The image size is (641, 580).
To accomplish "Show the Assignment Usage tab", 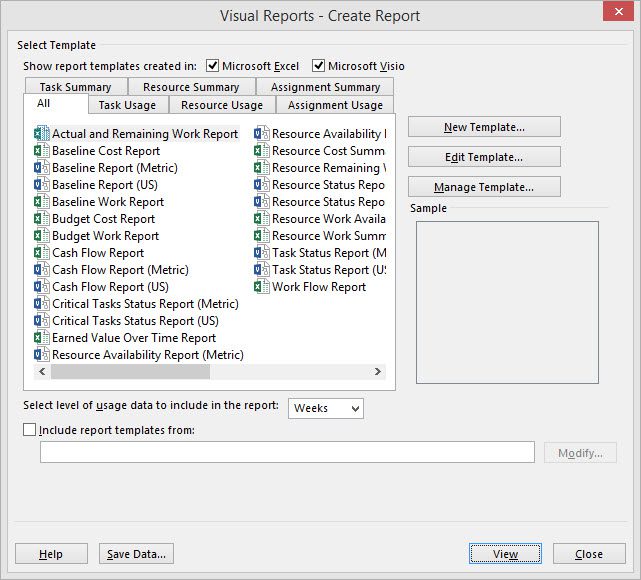I will 335,105.
